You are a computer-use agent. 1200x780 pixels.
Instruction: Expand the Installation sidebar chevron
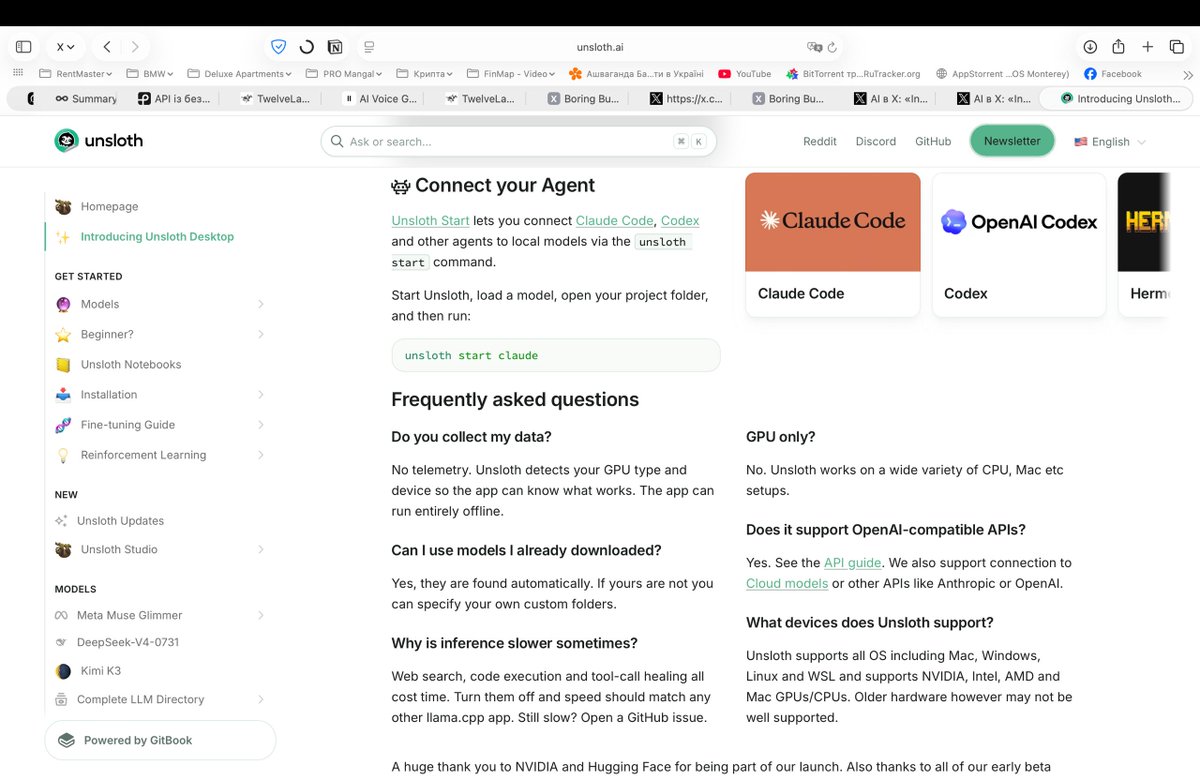click(x=260, y=394)
